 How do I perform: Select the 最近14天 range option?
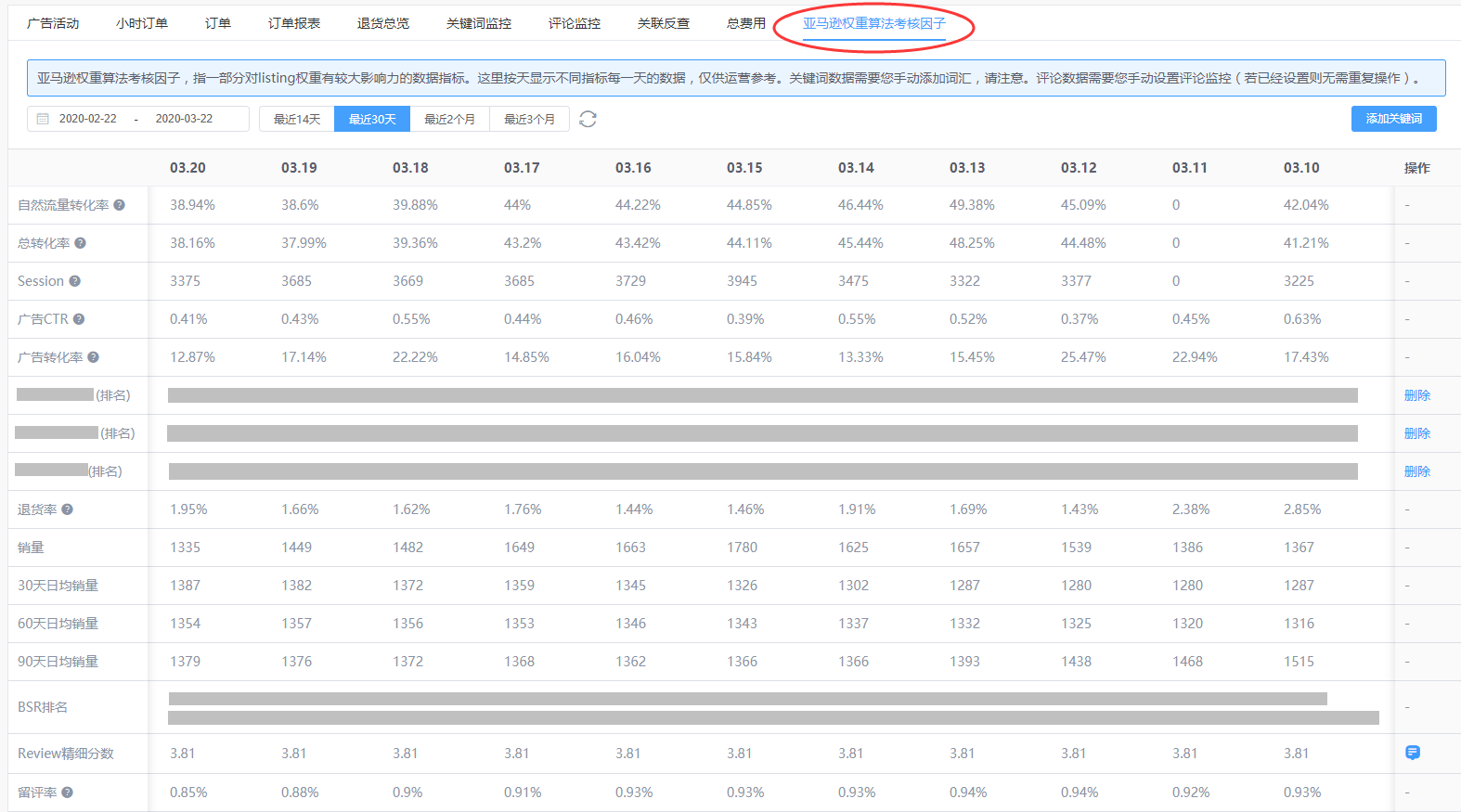[296, 119]
